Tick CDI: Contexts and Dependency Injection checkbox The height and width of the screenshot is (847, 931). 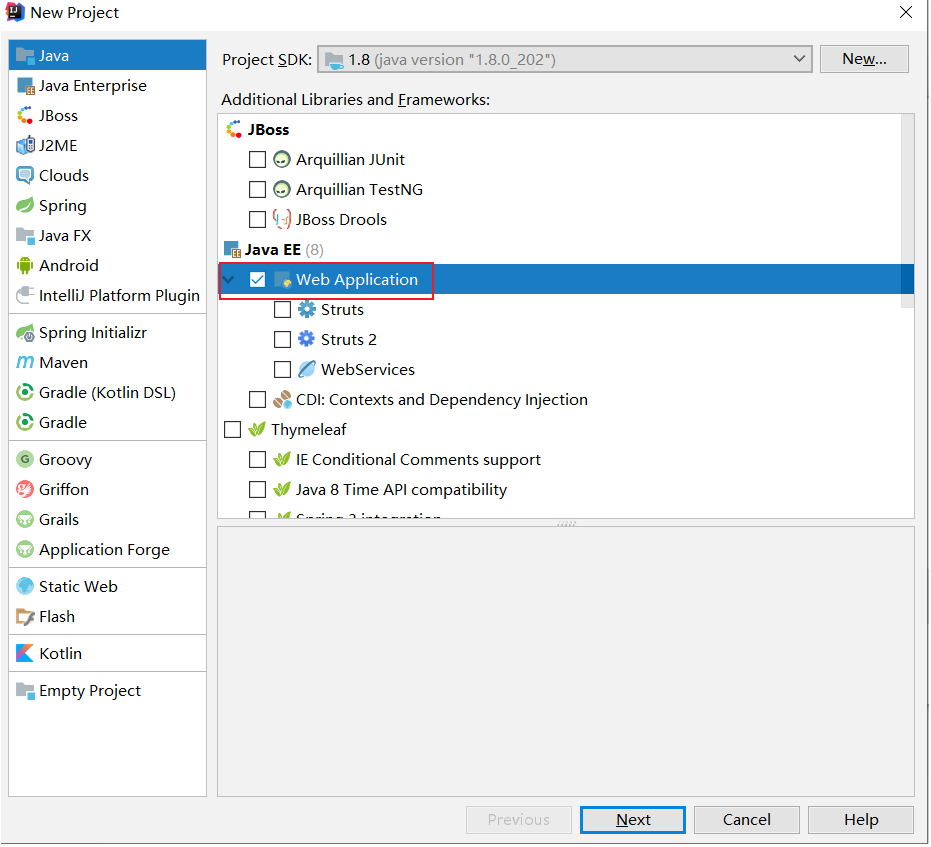point(258,400)
